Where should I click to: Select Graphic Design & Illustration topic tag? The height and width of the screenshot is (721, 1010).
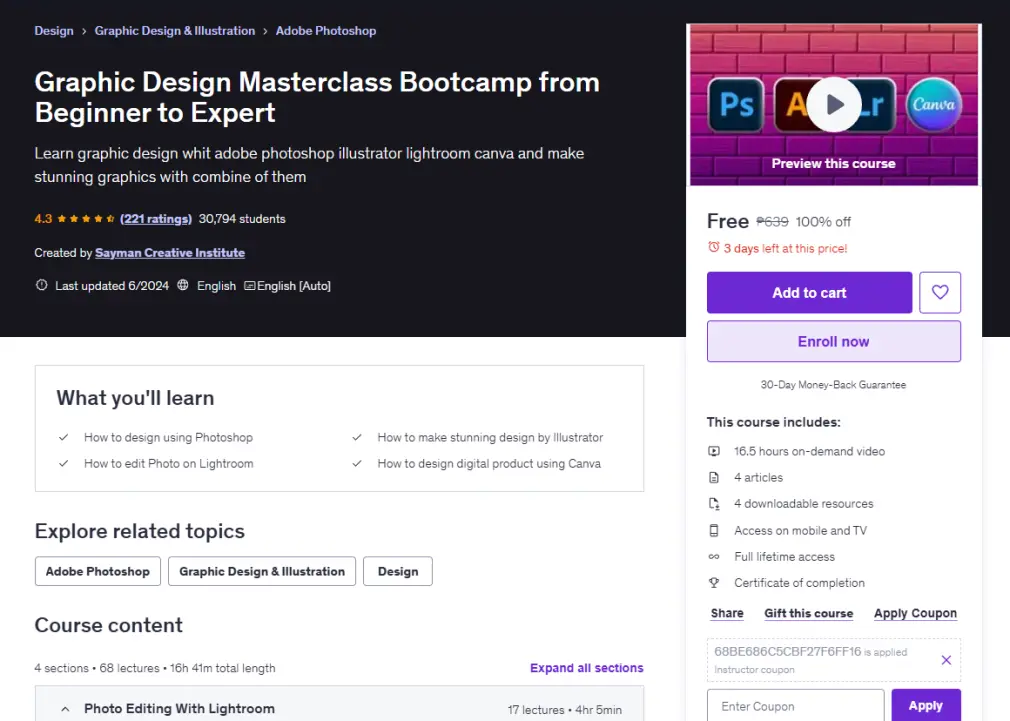click(262, 572)
